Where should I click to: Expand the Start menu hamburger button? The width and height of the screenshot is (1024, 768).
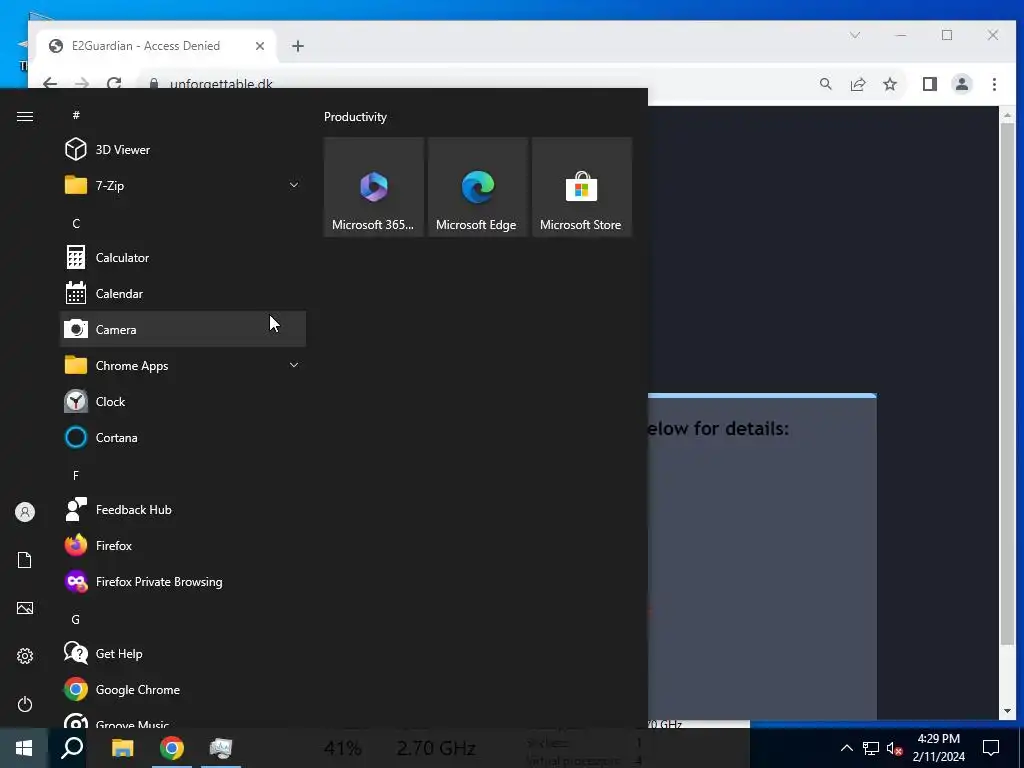(x=25, y=116)
